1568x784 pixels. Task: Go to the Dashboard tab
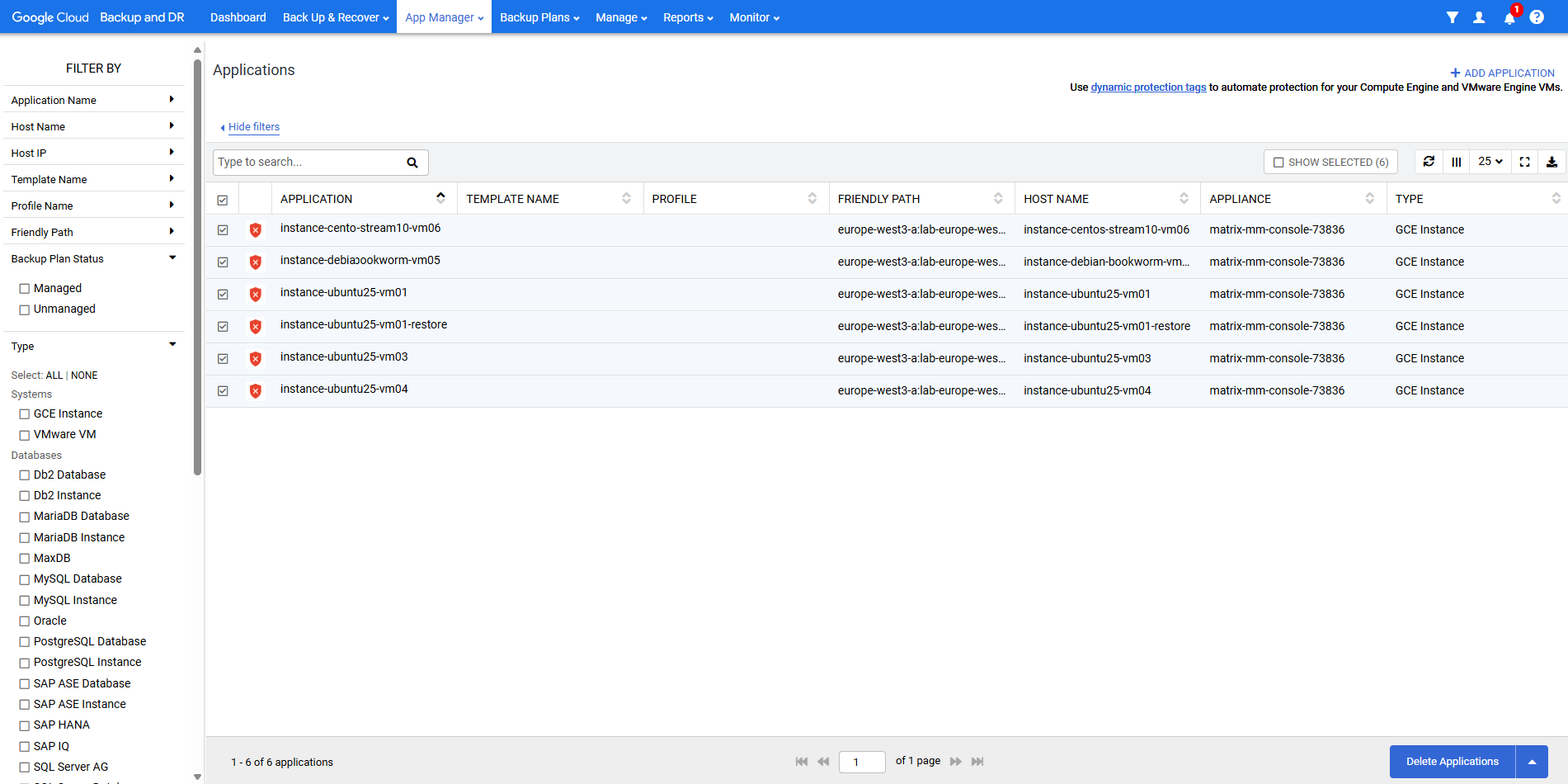point(238,17)
